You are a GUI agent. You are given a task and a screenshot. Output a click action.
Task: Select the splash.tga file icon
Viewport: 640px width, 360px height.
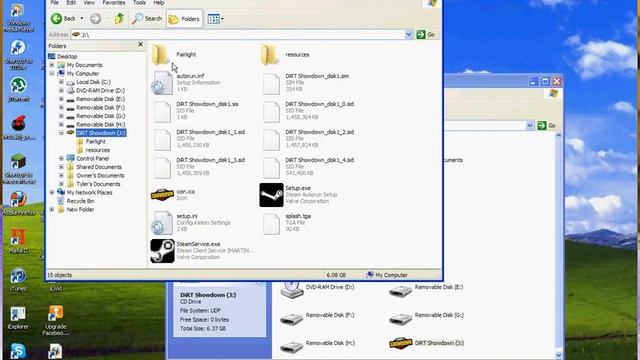click(x=271, y=223)
